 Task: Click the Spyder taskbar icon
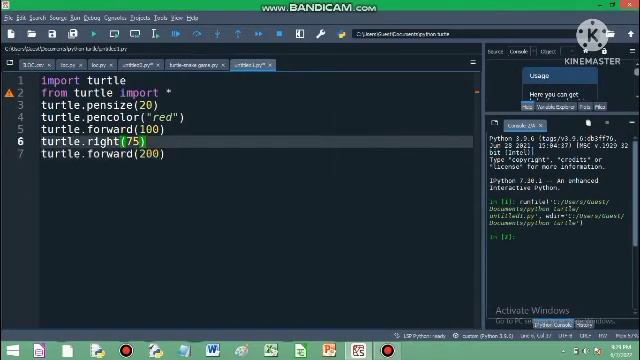[x=358, y=351]
